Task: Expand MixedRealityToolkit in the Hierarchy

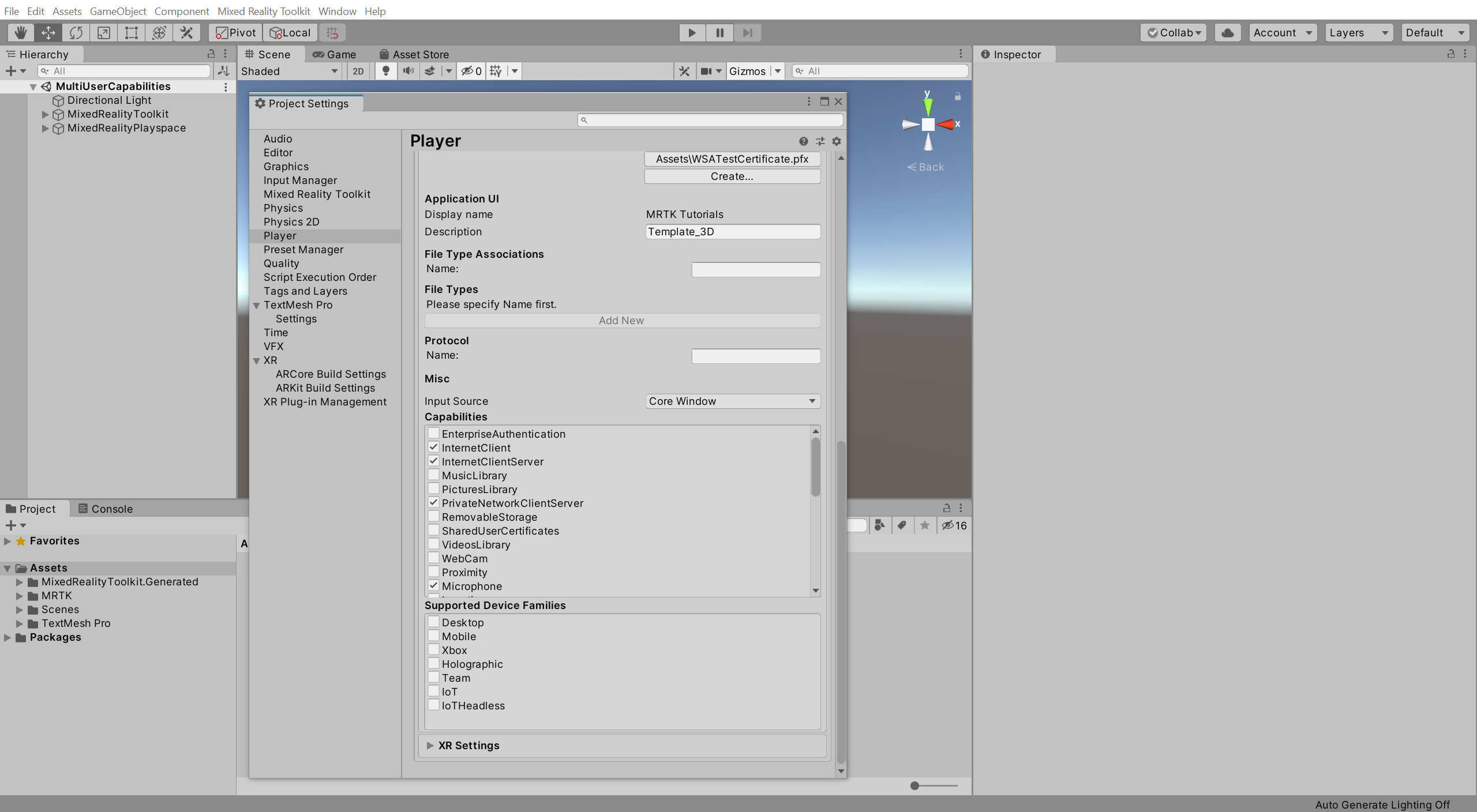Action: point(44,114)
